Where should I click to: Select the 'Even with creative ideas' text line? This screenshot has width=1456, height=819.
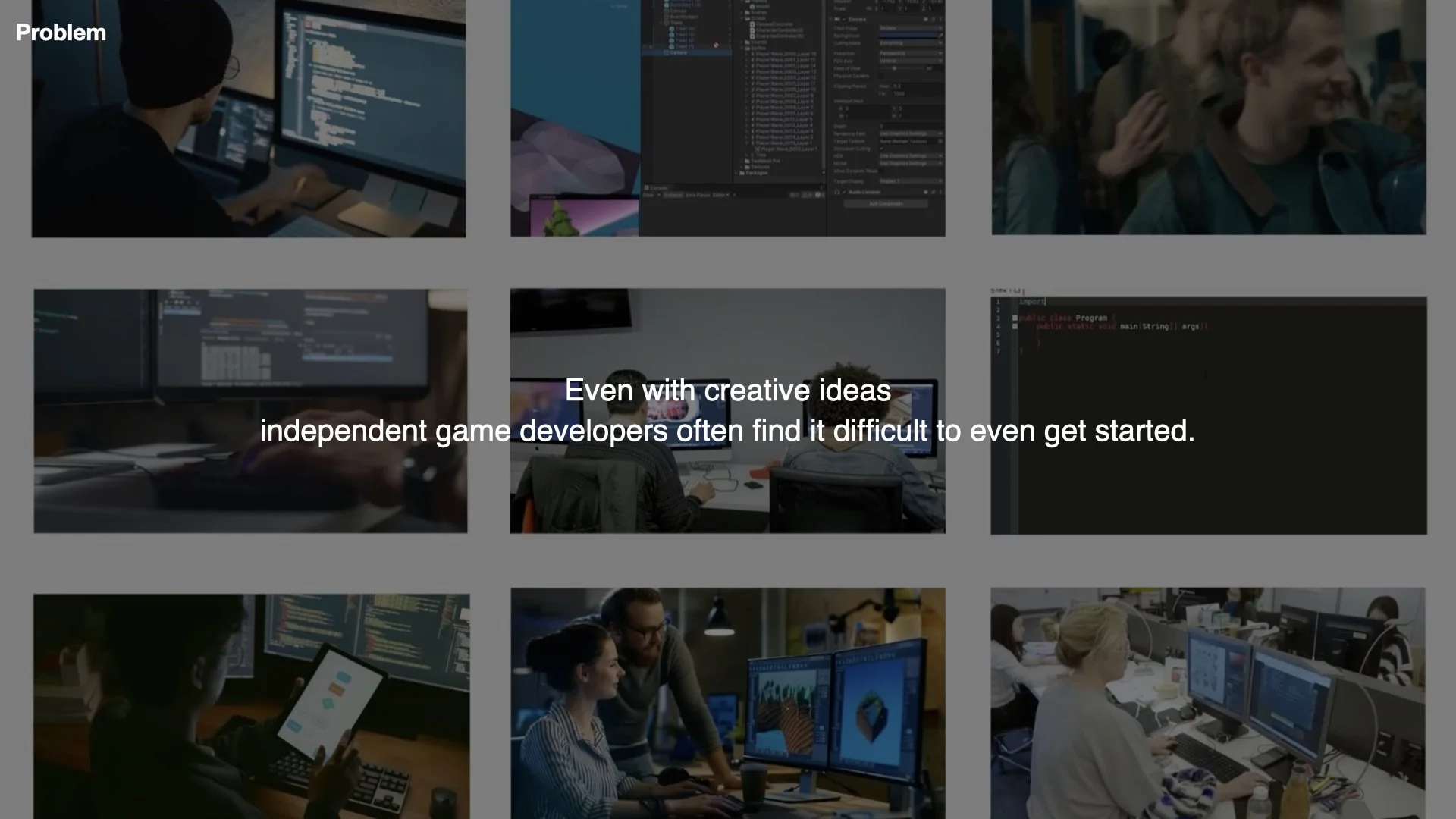727,391
